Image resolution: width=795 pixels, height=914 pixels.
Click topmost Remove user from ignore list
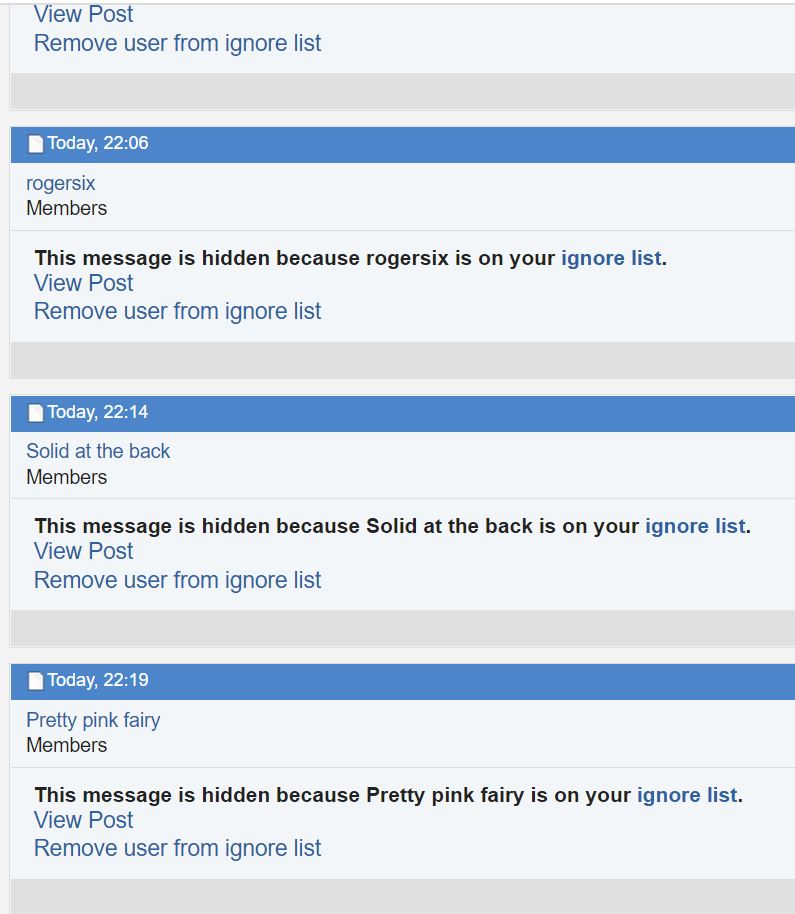click(x=177, y=43)
